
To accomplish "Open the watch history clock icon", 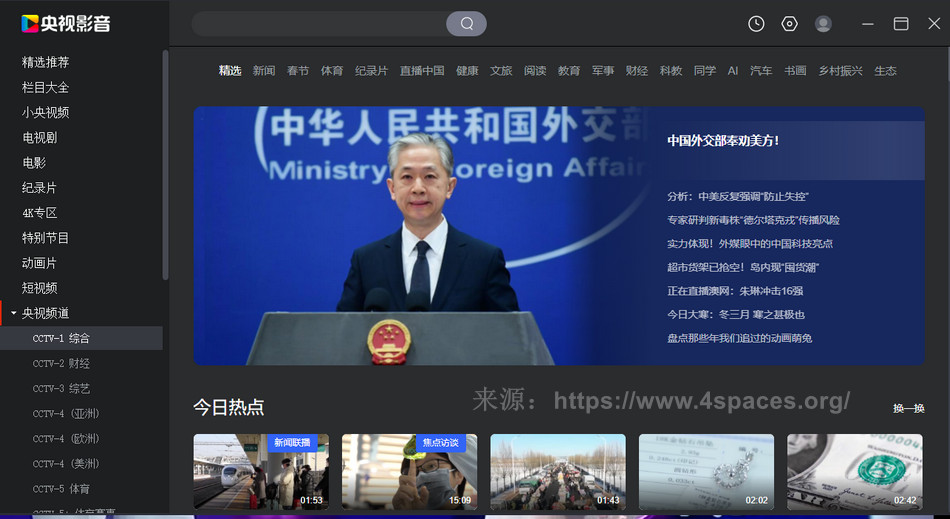I will pyautogui.click(x=756, y=24).
